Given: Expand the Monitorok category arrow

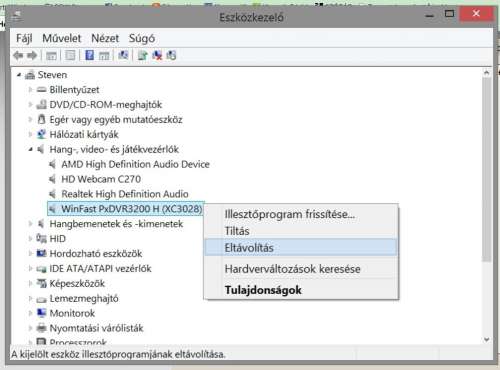Looking at the screenshot, I should click(30, 313).
